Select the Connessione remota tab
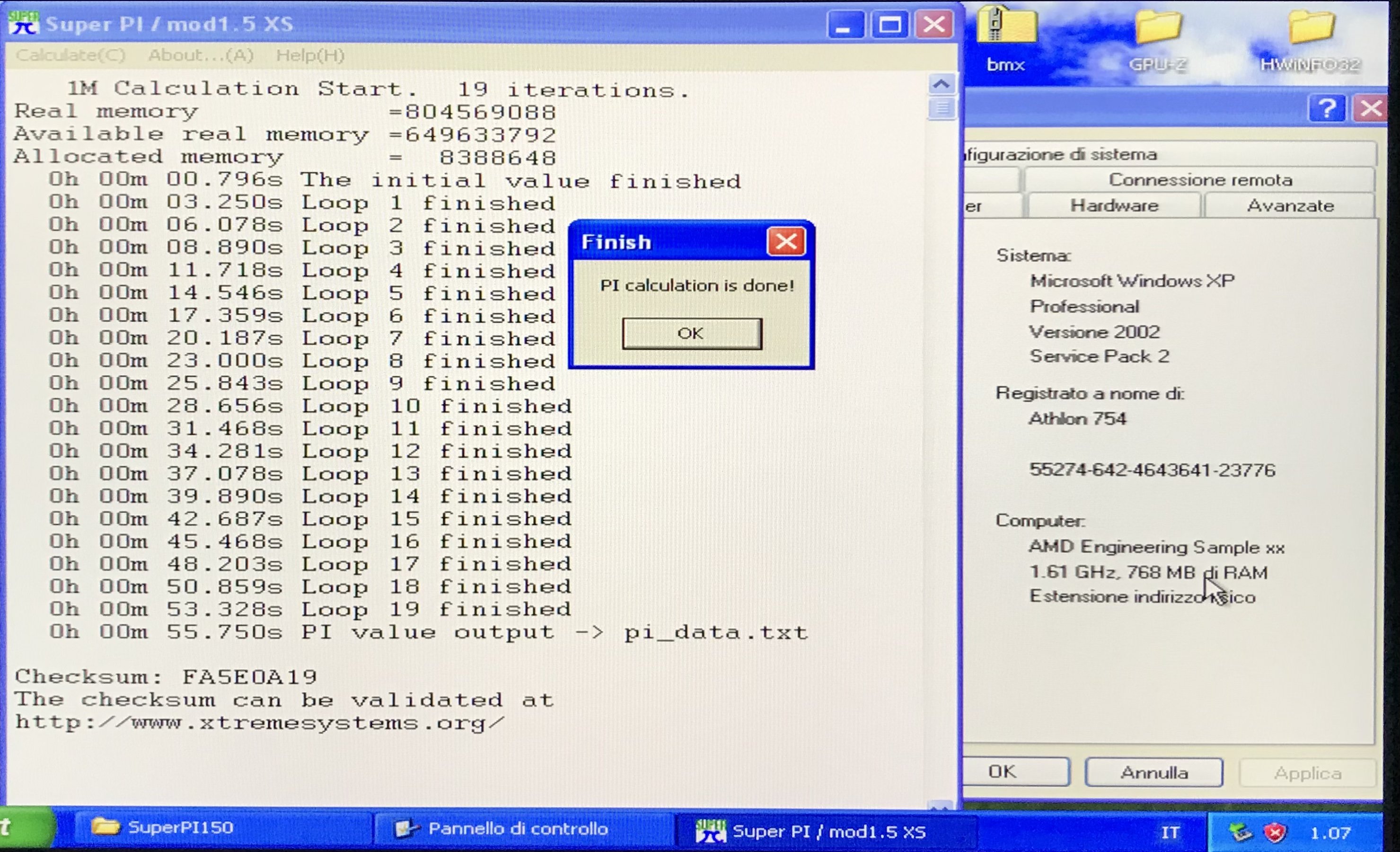This screenshot has width=1400, height=852. pyautogui.click(x=1200, y=179)
